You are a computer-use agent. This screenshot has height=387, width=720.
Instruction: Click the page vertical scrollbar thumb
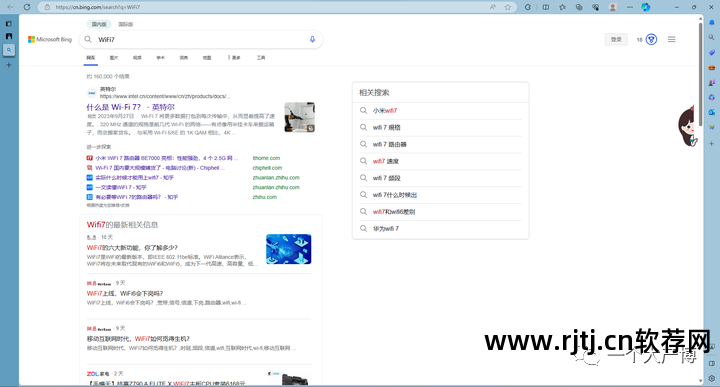coord(700,73)
